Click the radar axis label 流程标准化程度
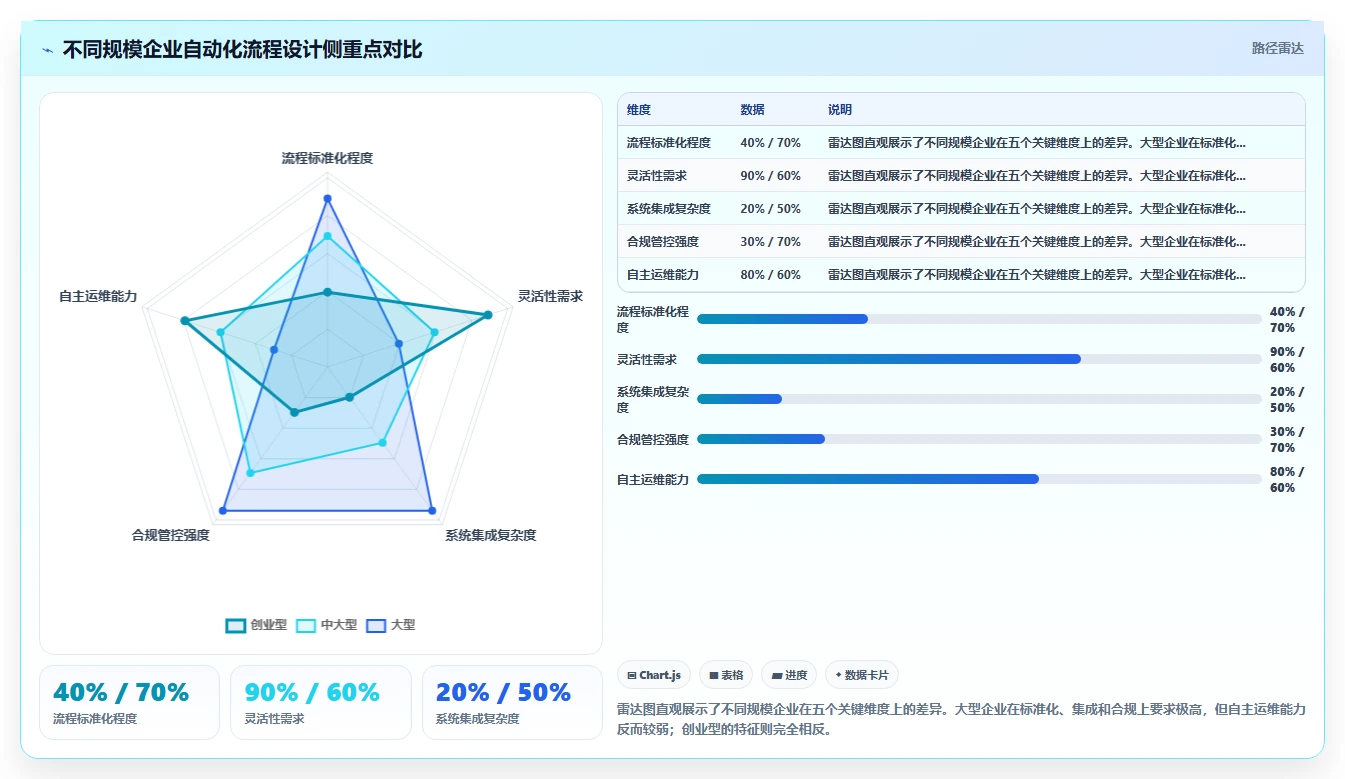The image size is (1345, 779). (327, 158)
